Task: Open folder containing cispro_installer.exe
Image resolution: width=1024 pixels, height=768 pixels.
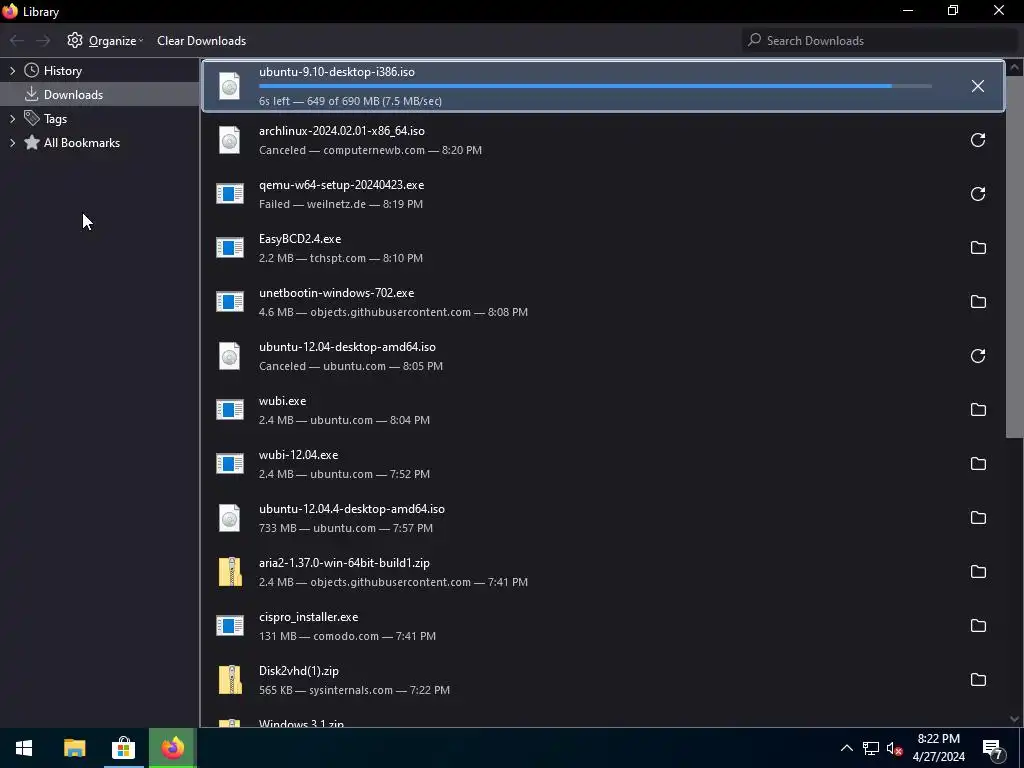Action: [977, 626]
